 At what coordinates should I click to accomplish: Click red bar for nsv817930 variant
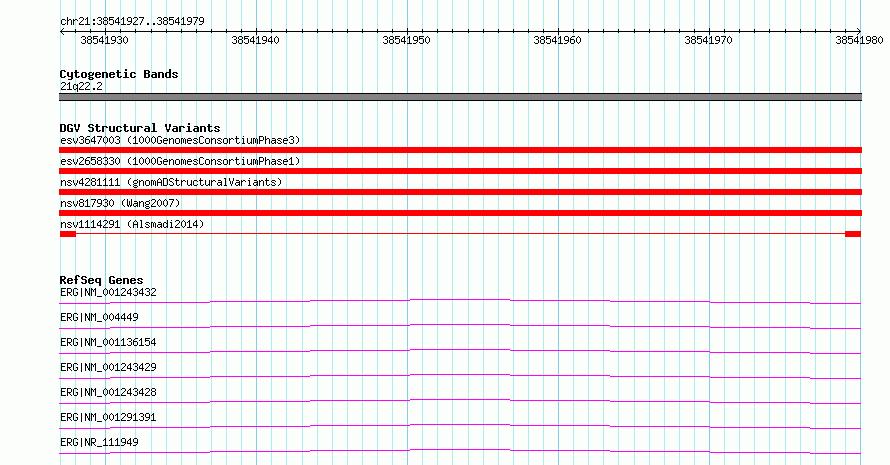[x=460, y=213]
